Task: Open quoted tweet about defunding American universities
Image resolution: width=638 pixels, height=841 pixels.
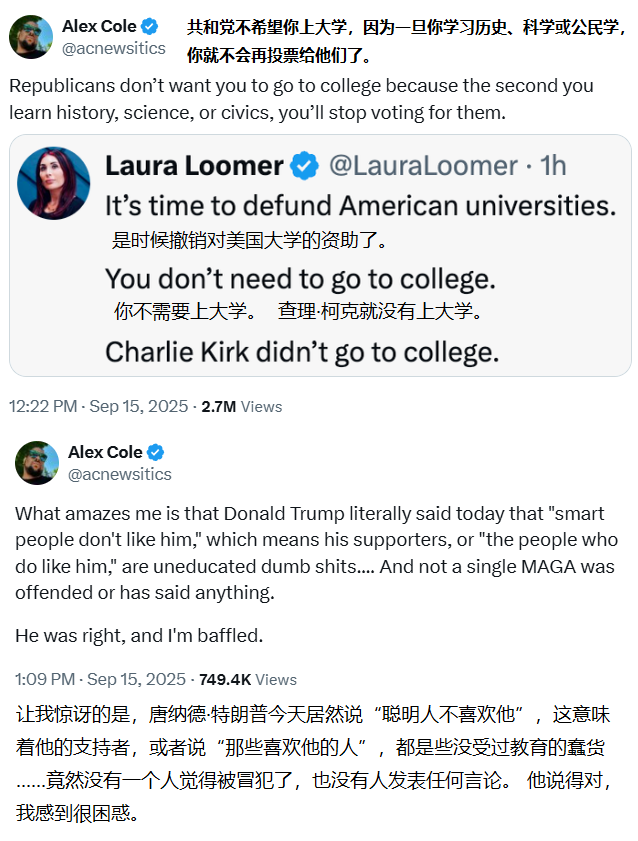Action: point(320,255)
